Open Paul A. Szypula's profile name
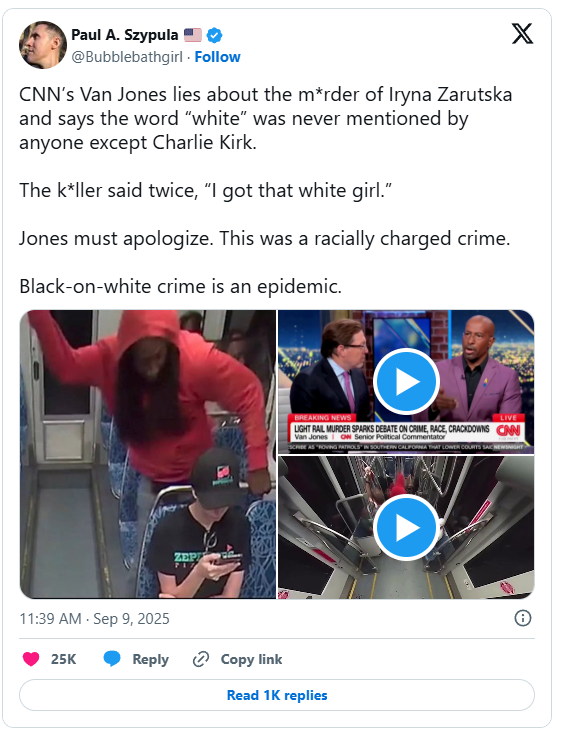This screenshot has width=564, height=736. click(124, 35)
